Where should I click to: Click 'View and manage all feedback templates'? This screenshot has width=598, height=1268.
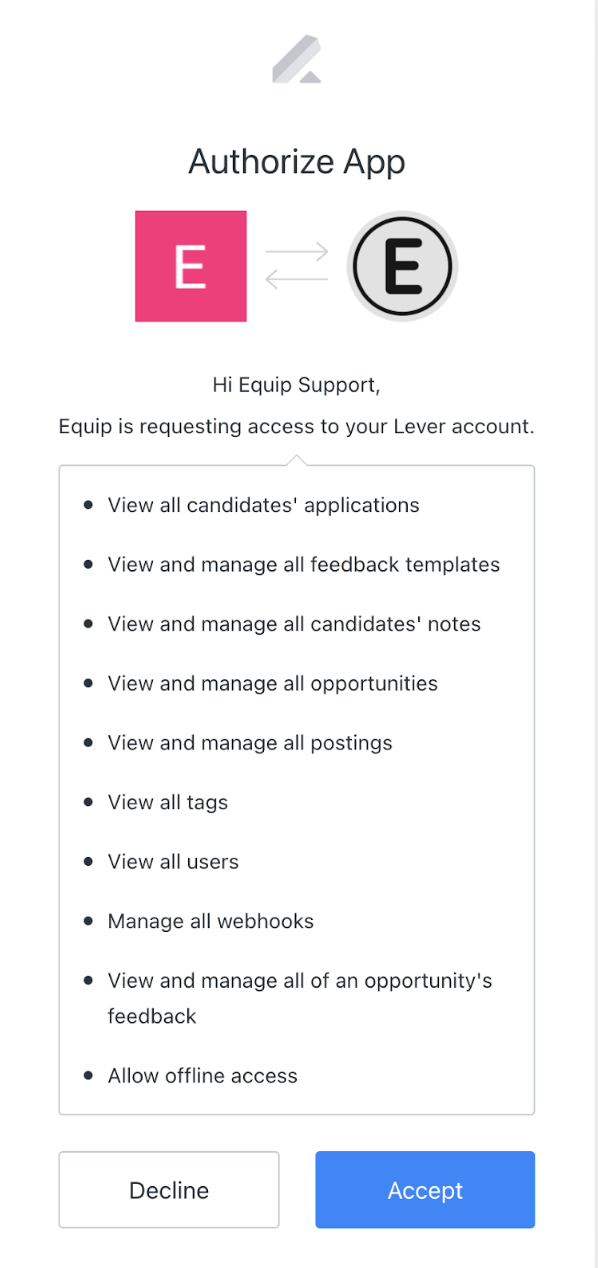point(303,564)
